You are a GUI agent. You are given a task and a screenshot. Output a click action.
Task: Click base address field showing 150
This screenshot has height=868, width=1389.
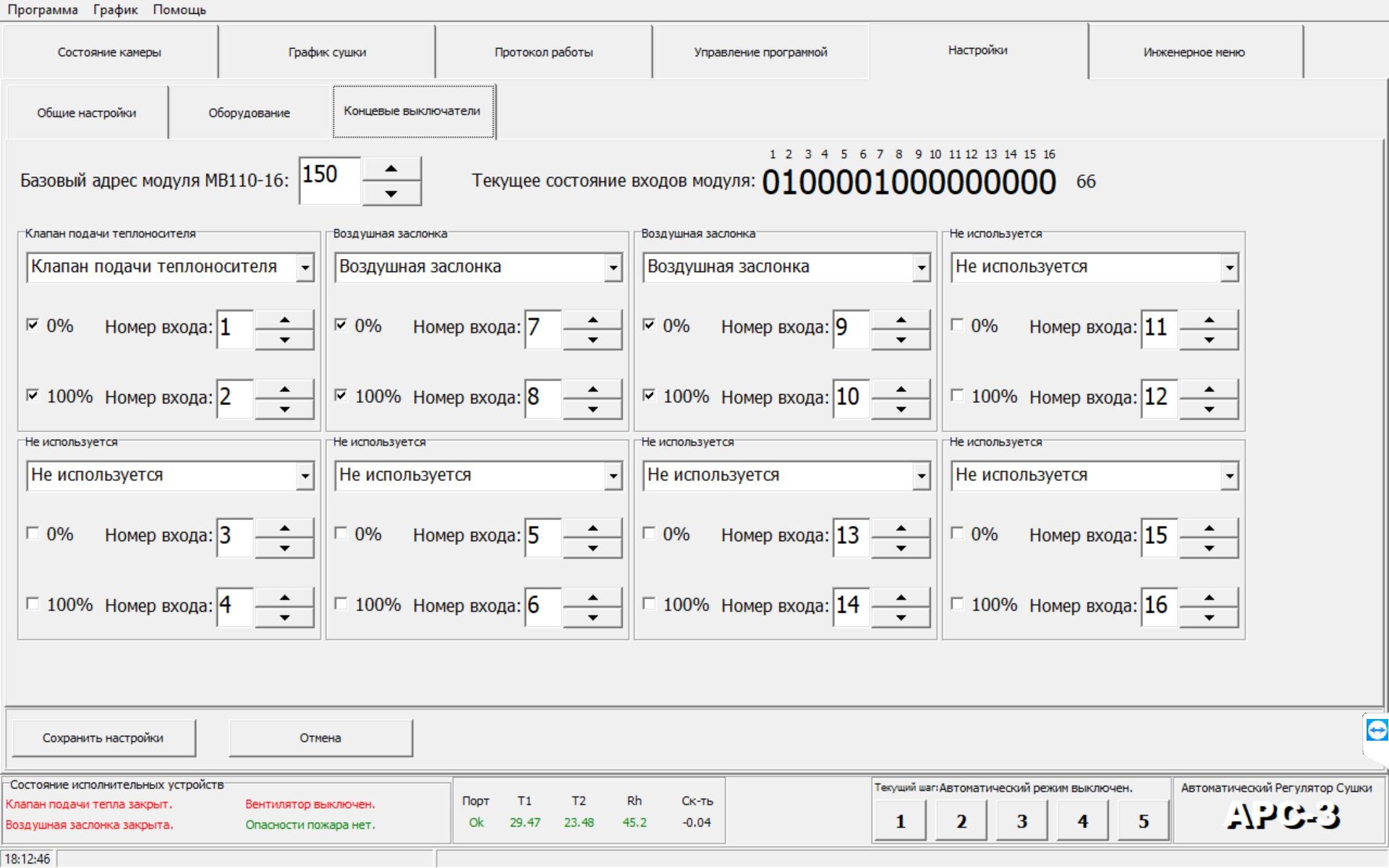330,181
